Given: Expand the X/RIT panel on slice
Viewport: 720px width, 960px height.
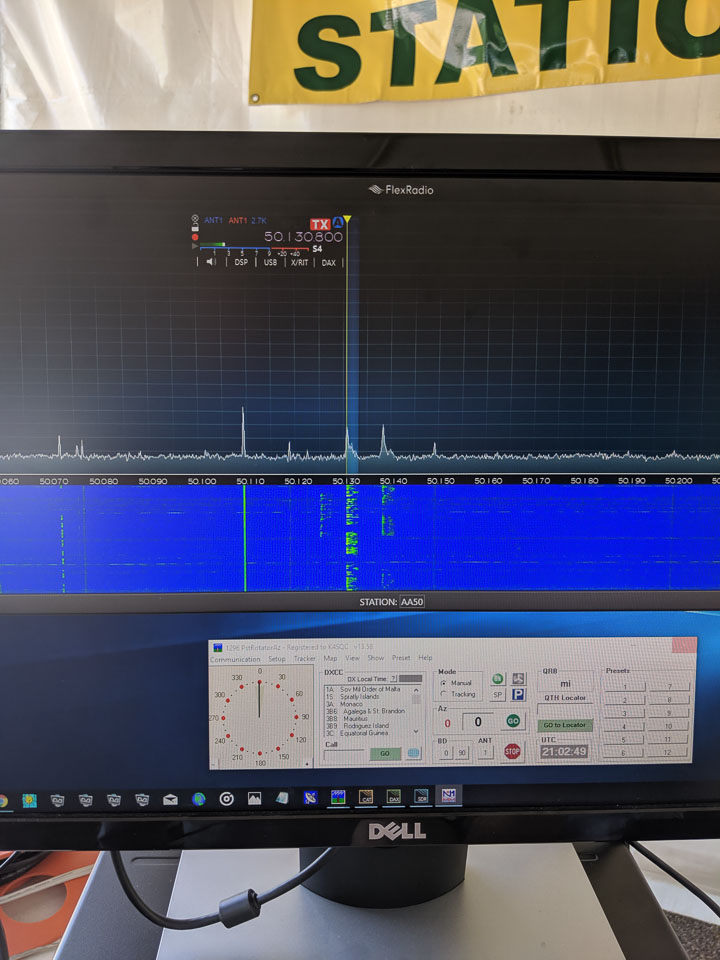Looking at the screenshot, I should [299, 262].
